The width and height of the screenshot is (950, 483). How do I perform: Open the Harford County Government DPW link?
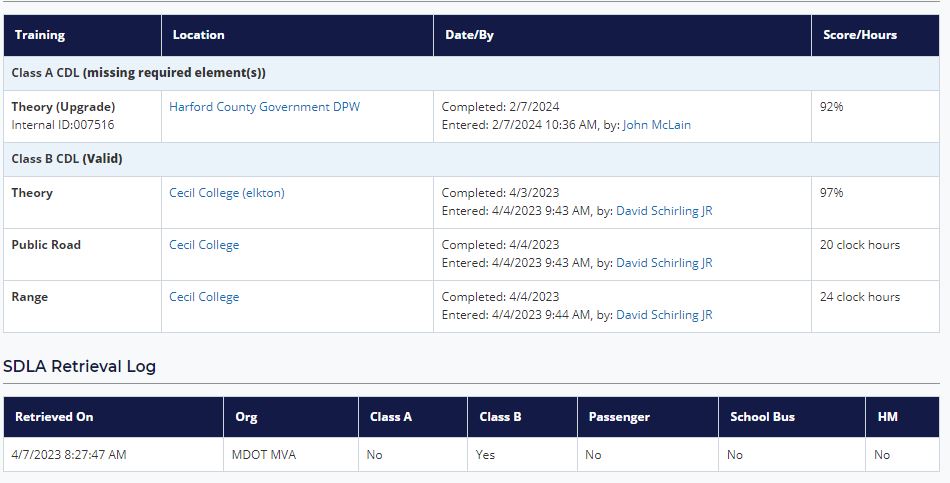tap(264, 107)
